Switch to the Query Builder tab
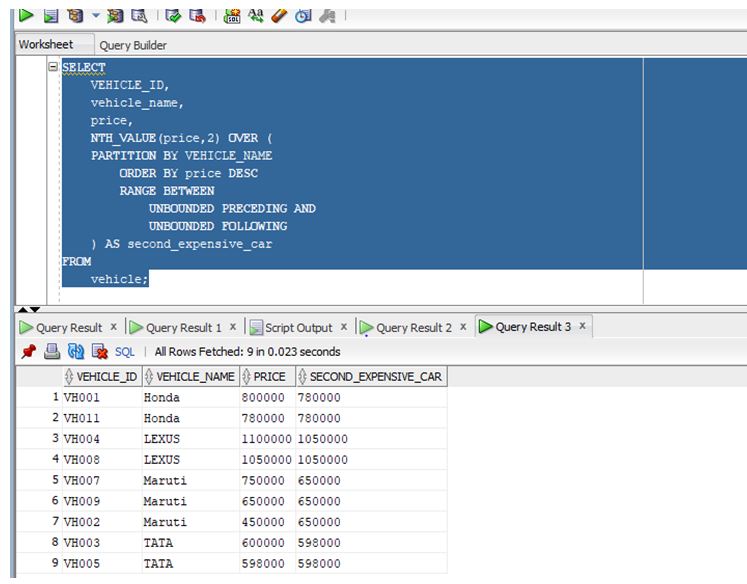747x584 pixels. [x=133, y=45]
